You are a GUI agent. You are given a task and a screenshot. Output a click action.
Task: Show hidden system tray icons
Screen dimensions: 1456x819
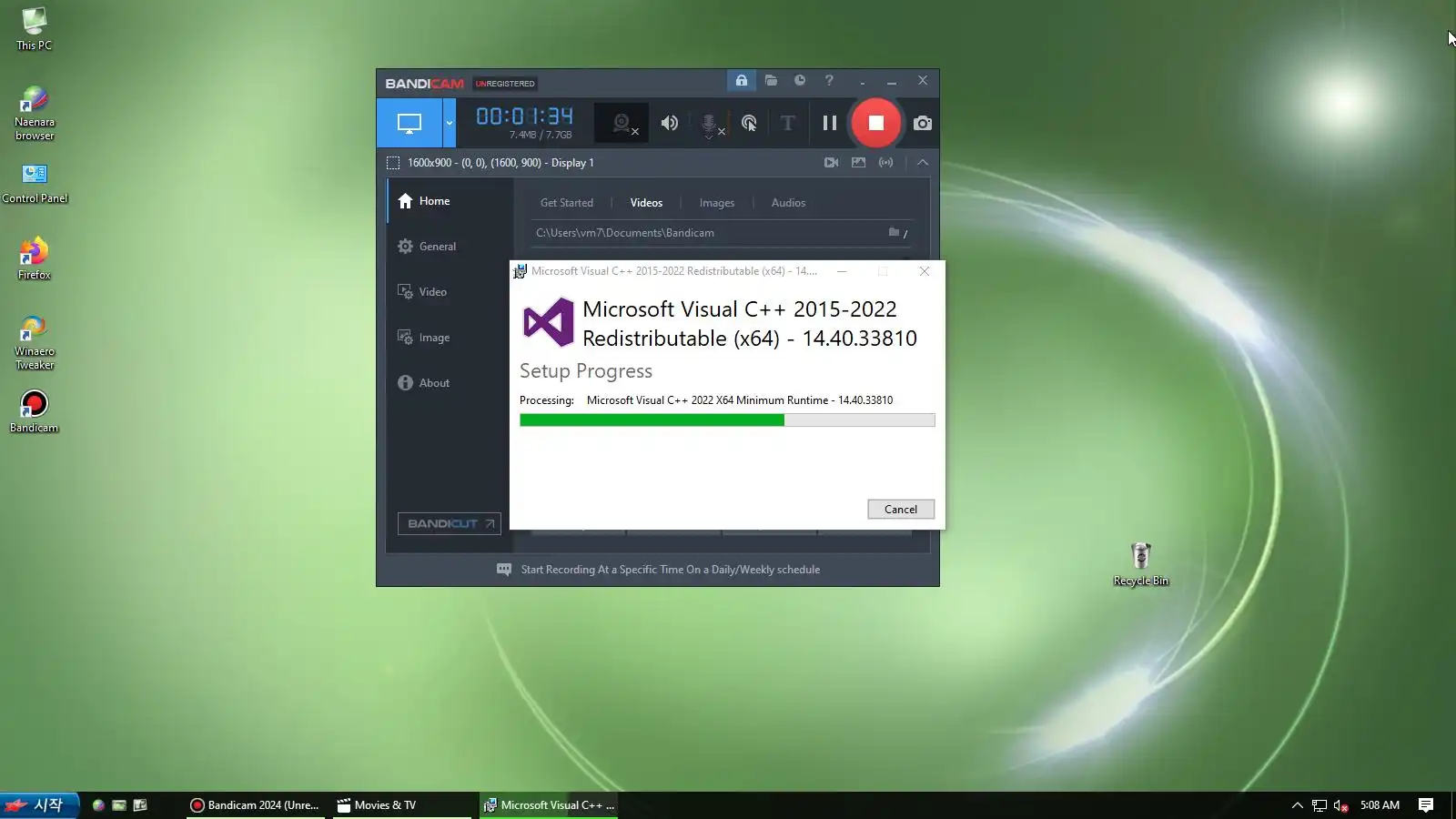click(1298, 805)
